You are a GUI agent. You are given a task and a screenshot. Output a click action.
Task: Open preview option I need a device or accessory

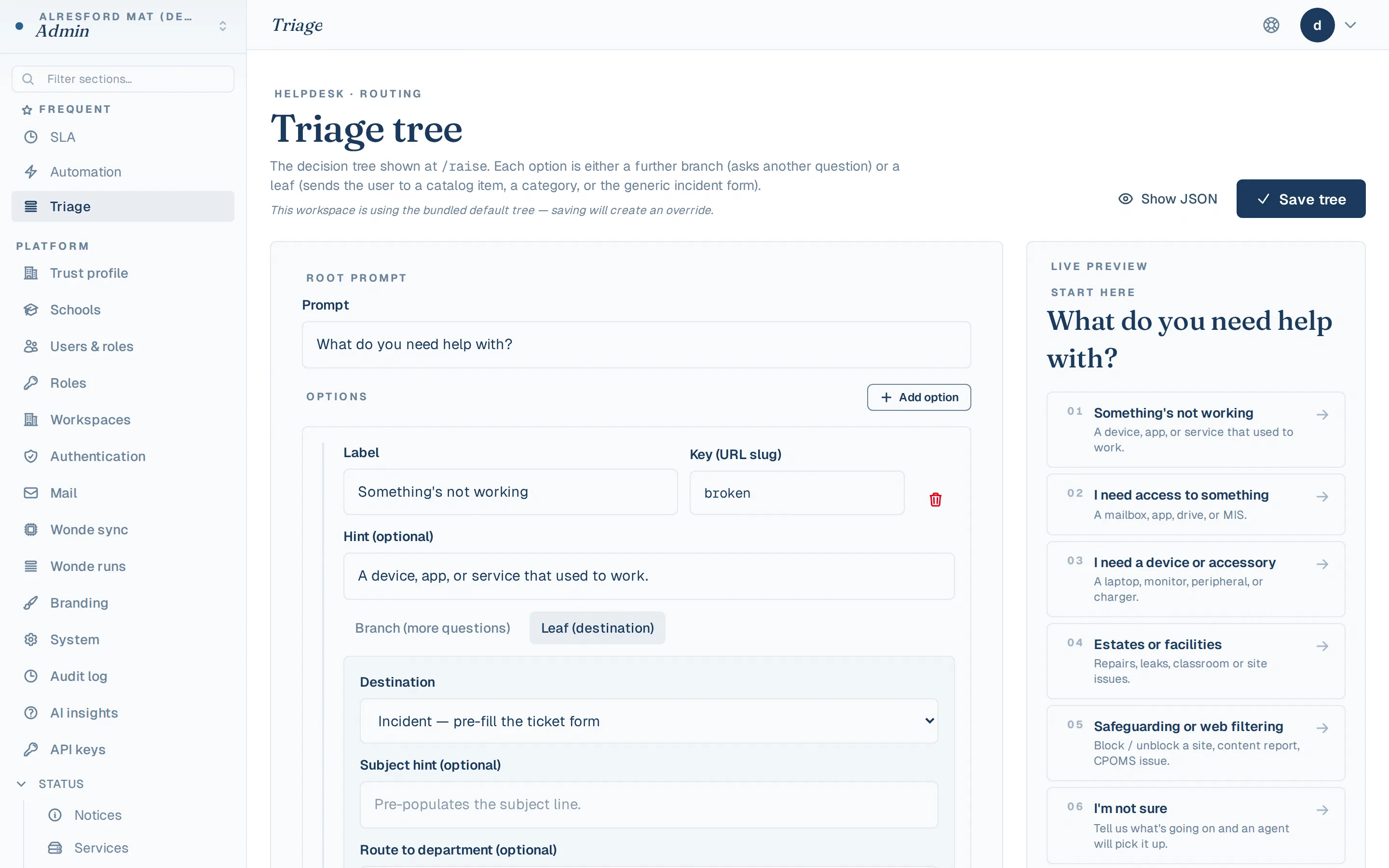[1196, 579]
